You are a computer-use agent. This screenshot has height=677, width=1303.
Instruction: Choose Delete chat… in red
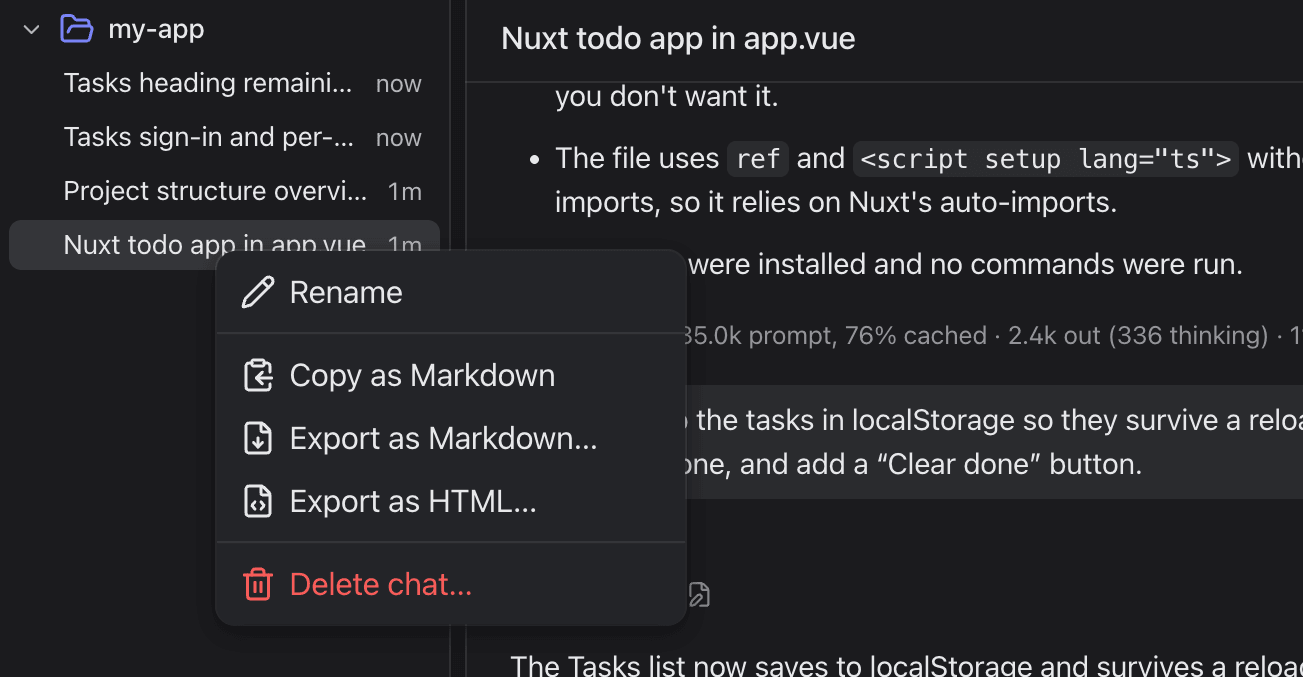tap(451, 584)
